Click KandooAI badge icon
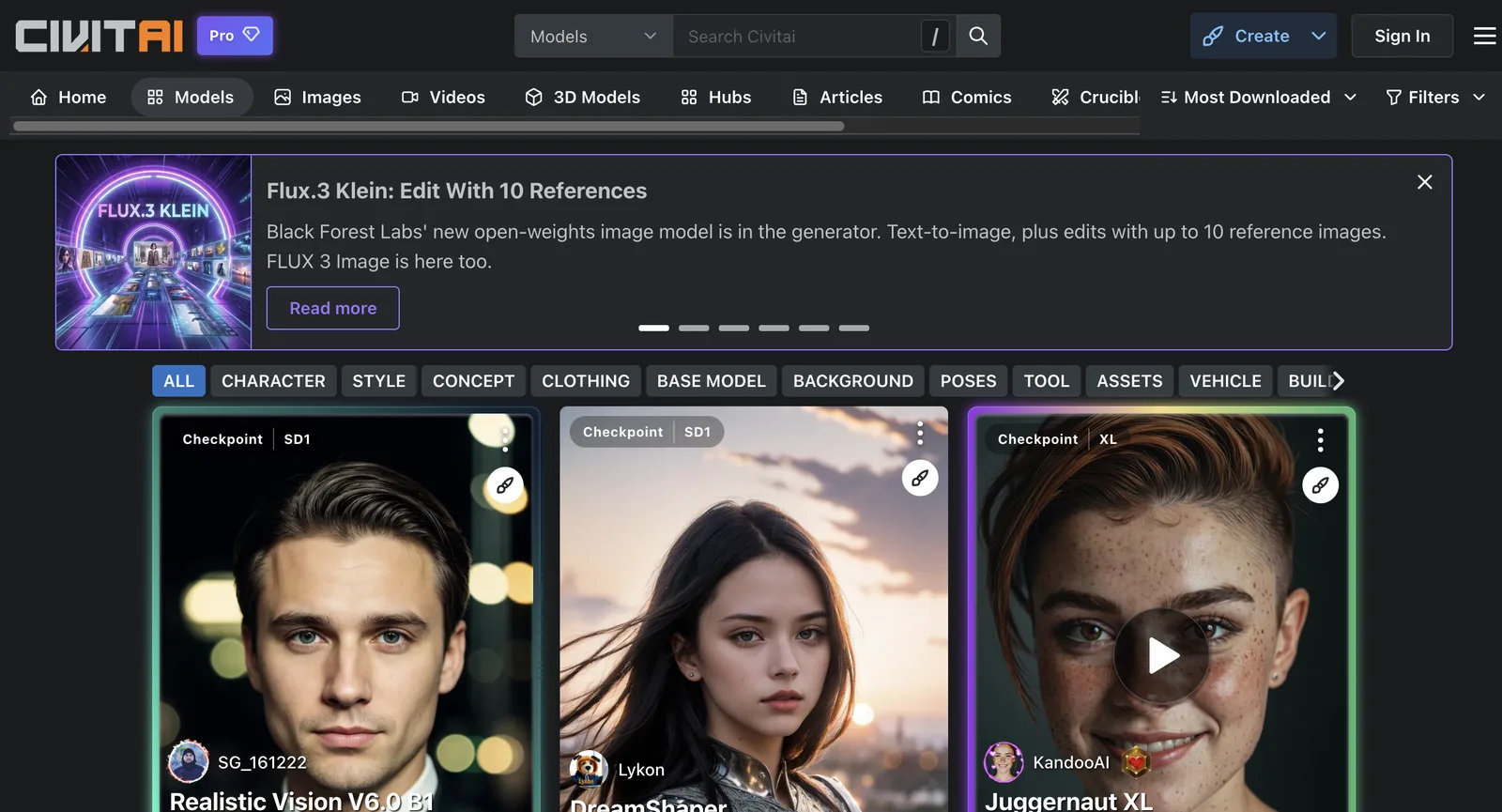This screenshot has width=1502, height=812. (1136, 762)
